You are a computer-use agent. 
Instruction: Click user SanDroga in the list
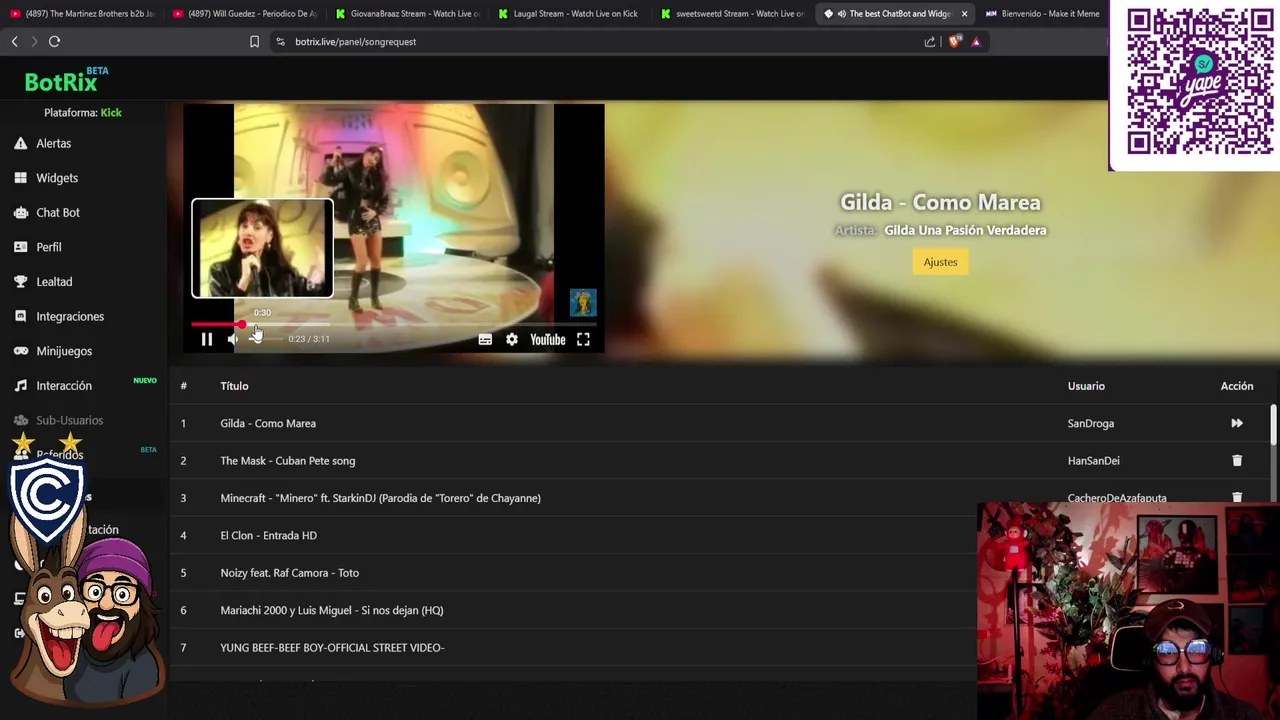pos(1090,423)
